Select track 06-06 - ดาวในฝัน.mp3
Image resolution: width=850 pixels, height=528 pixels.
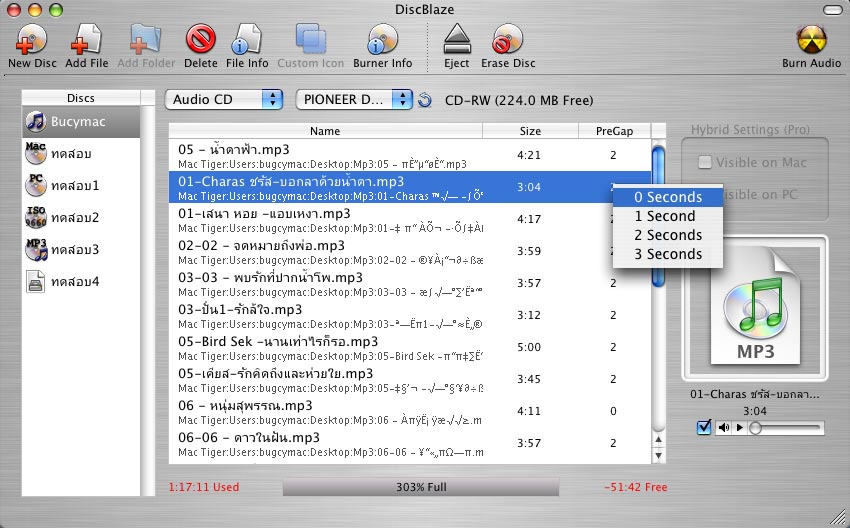[x=410, y=443]
